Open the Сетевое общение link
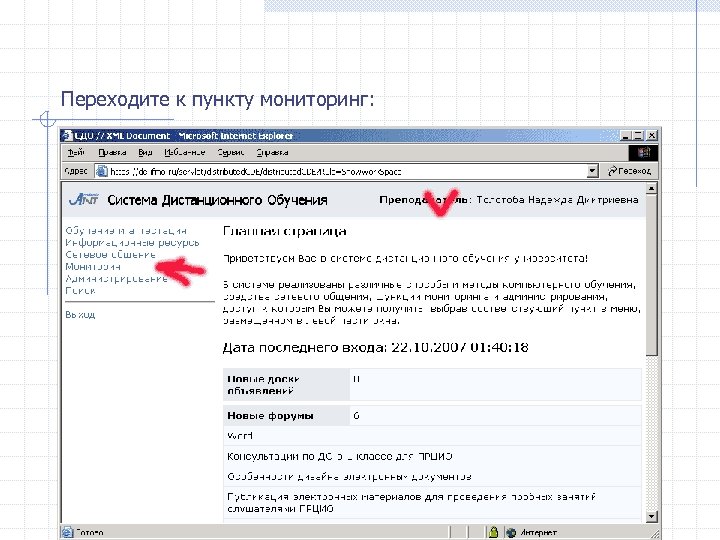720x540 pixels. pyautogui.click(x=110, y=254)
